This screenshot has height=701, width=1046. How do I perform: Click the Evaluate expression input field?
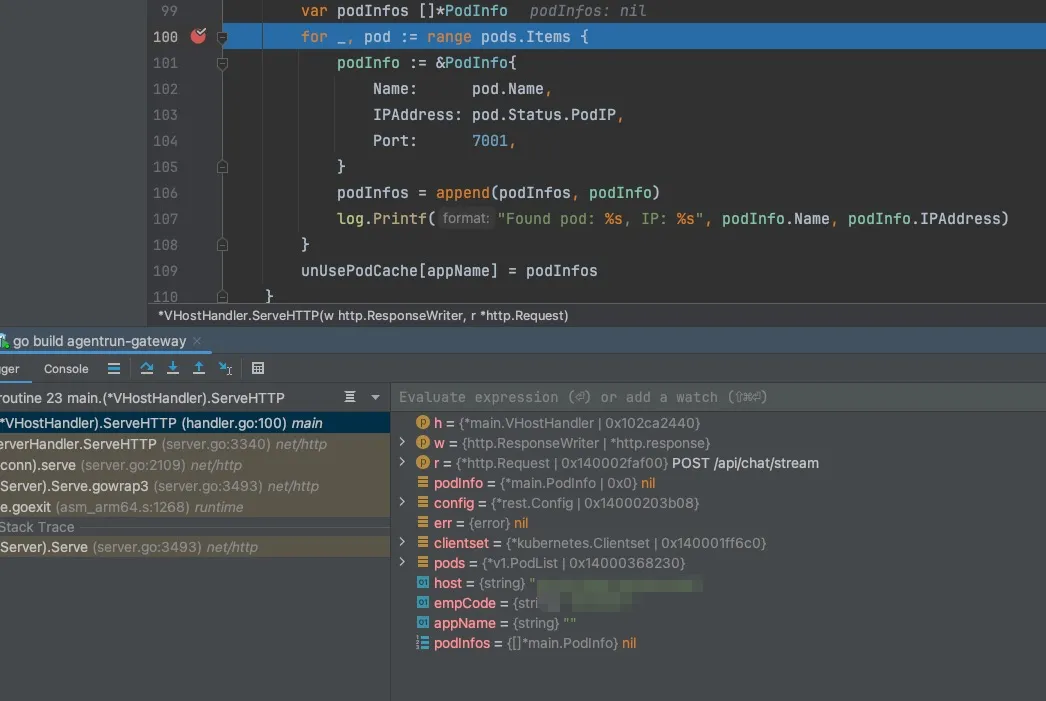700,397
